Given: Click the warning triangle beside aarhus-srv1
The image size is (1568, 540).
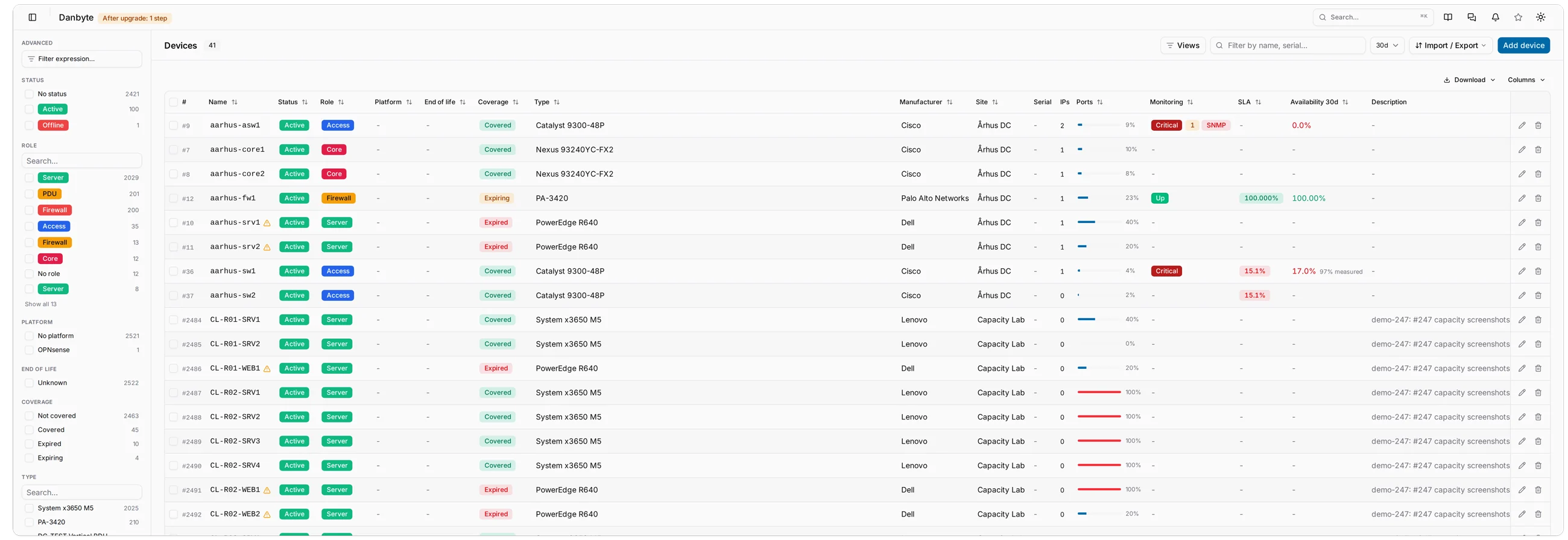Looking at the screenshot, I should pos(267,223).
